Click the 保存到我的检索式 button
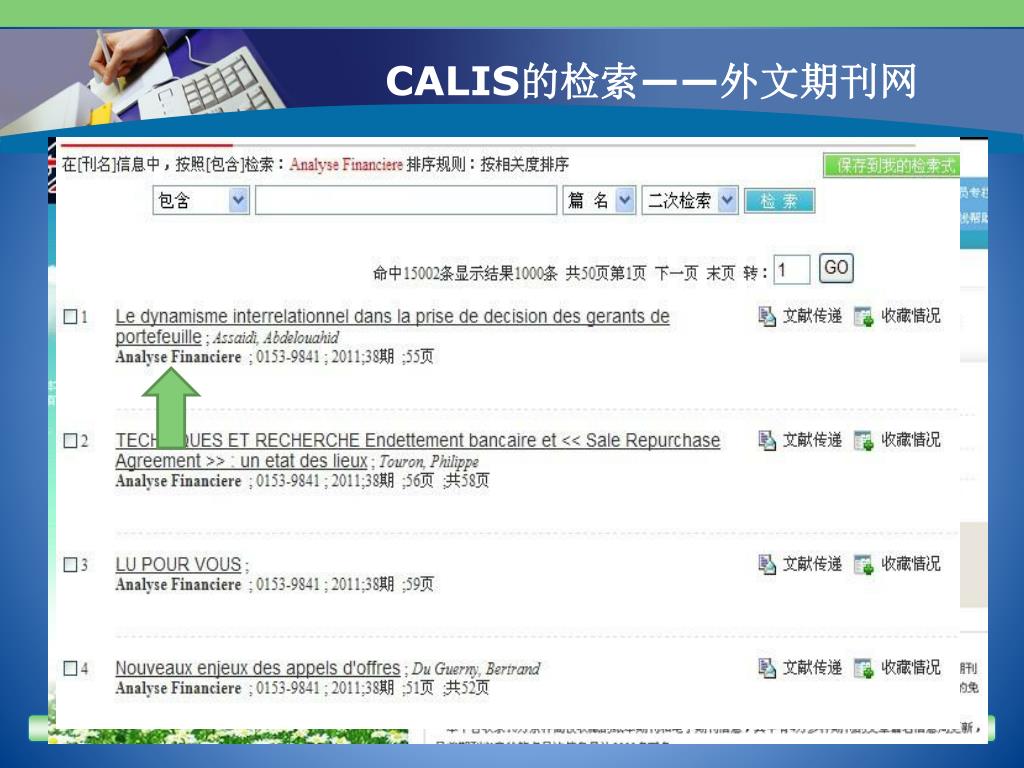The width and height of the screenshot is (1024, 768). 891,165
